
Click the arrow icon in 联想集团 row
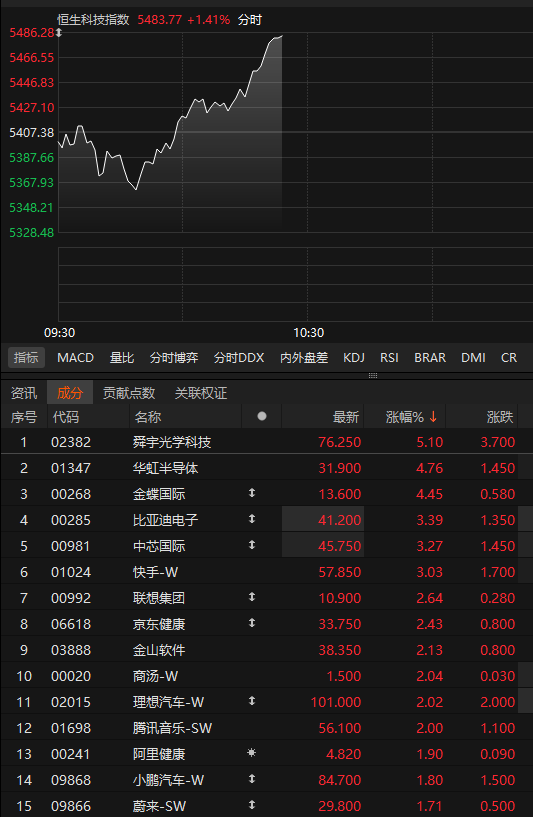point(252,597)
